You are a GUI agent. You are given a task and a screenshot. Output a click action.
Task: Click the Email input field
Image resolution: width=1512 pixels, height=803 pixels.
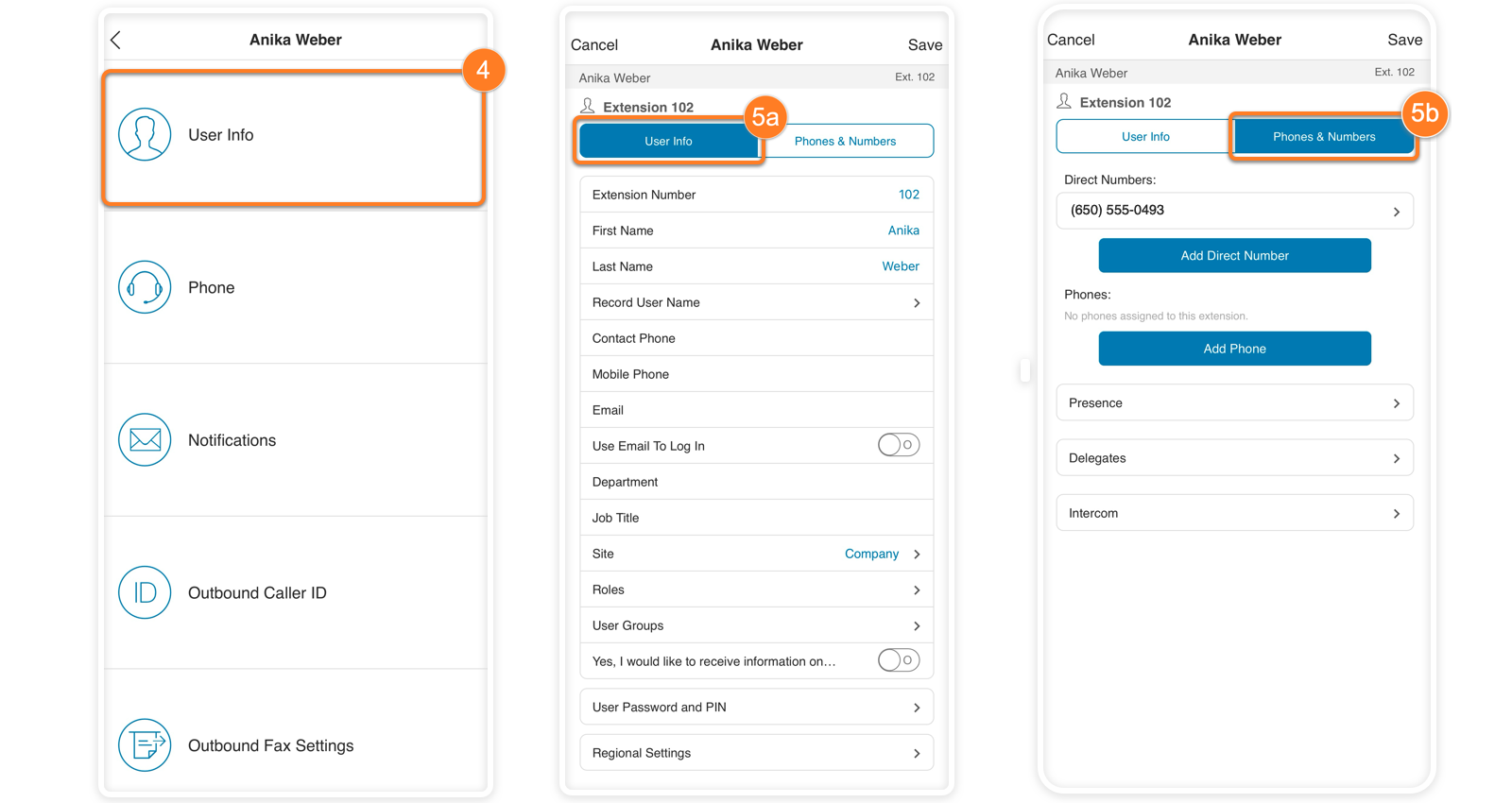[756, 410]
